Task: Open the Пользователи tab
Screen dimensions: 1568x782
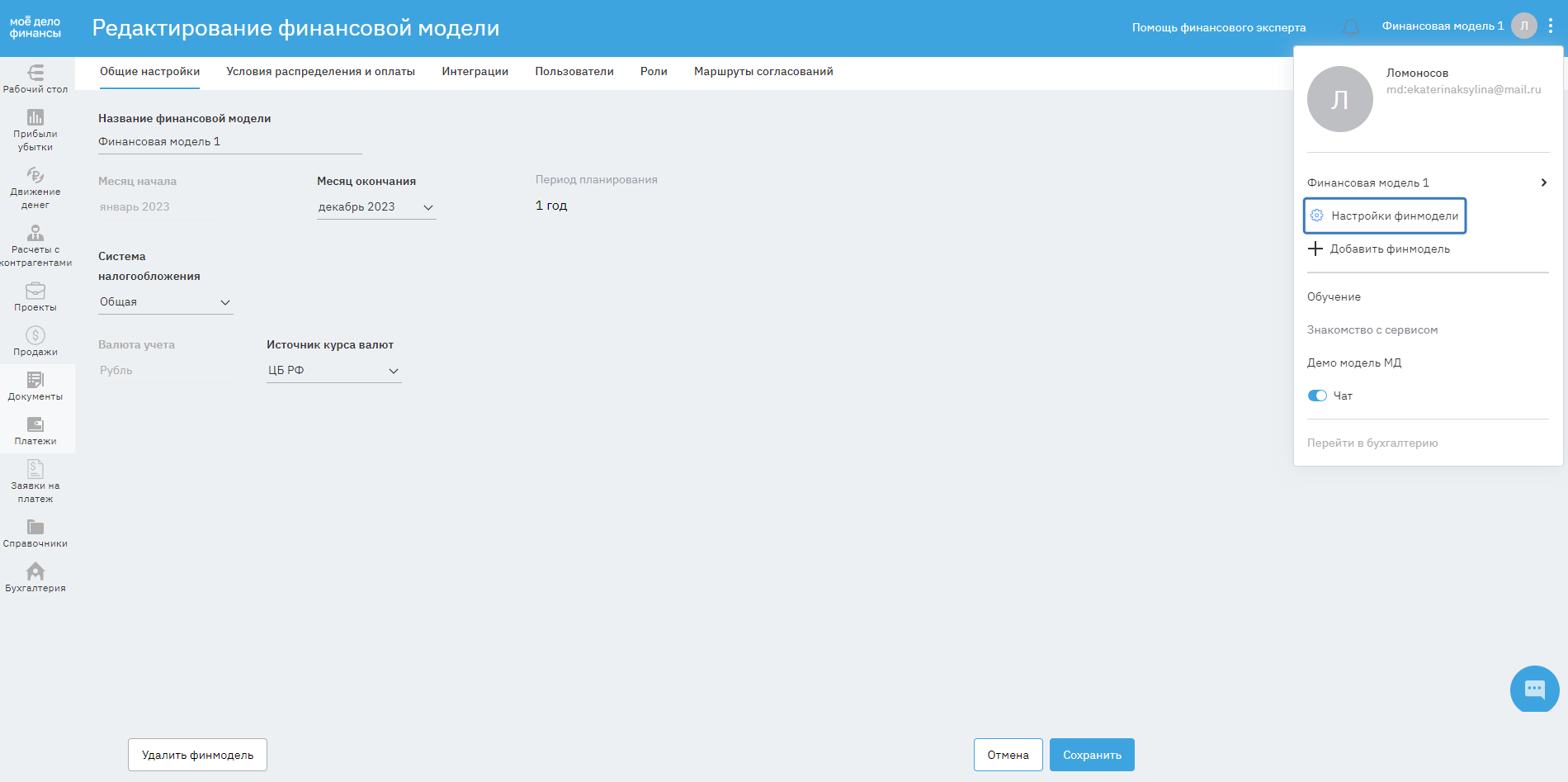Action: (x=574, y=72)
